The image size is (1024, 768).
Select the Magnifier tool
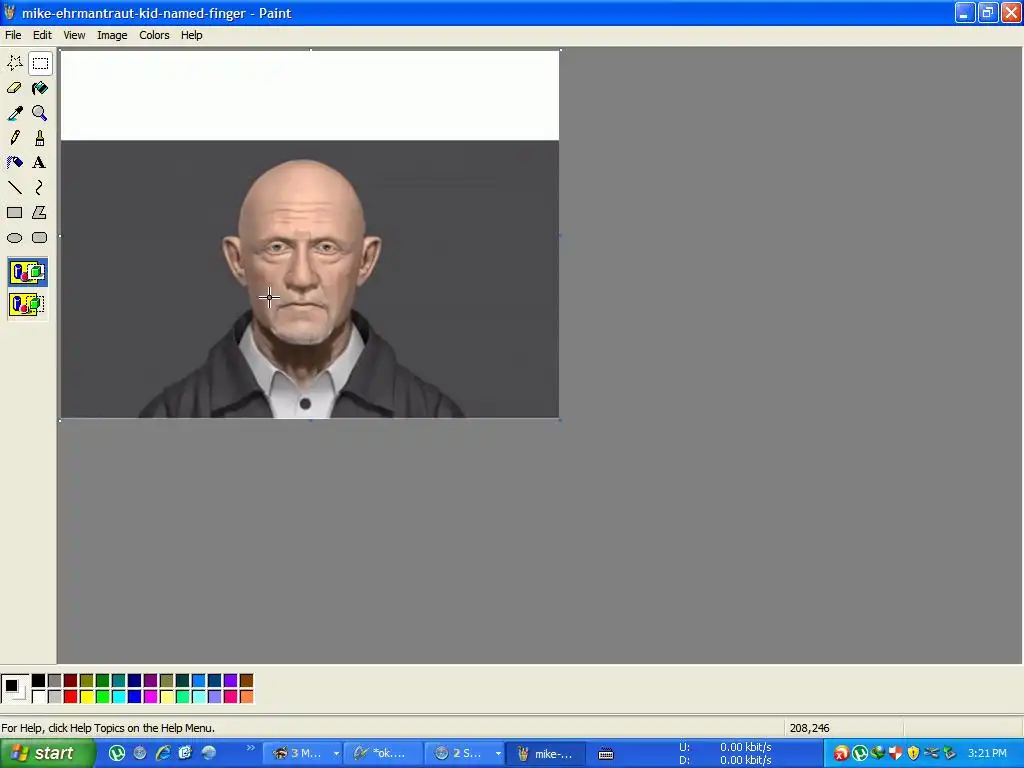40,113
